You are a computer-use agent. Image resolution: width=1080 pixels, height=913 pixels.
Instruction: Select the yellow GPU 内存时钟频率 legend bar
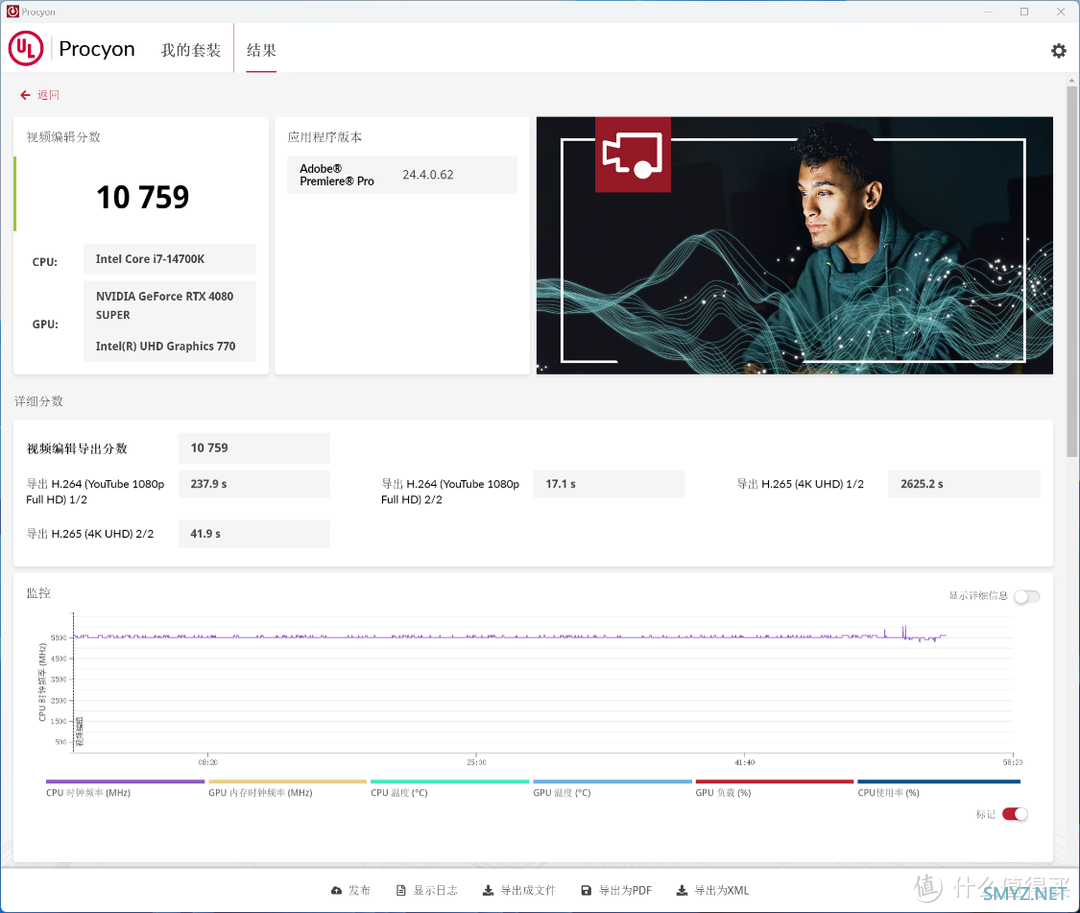[287, 781]
